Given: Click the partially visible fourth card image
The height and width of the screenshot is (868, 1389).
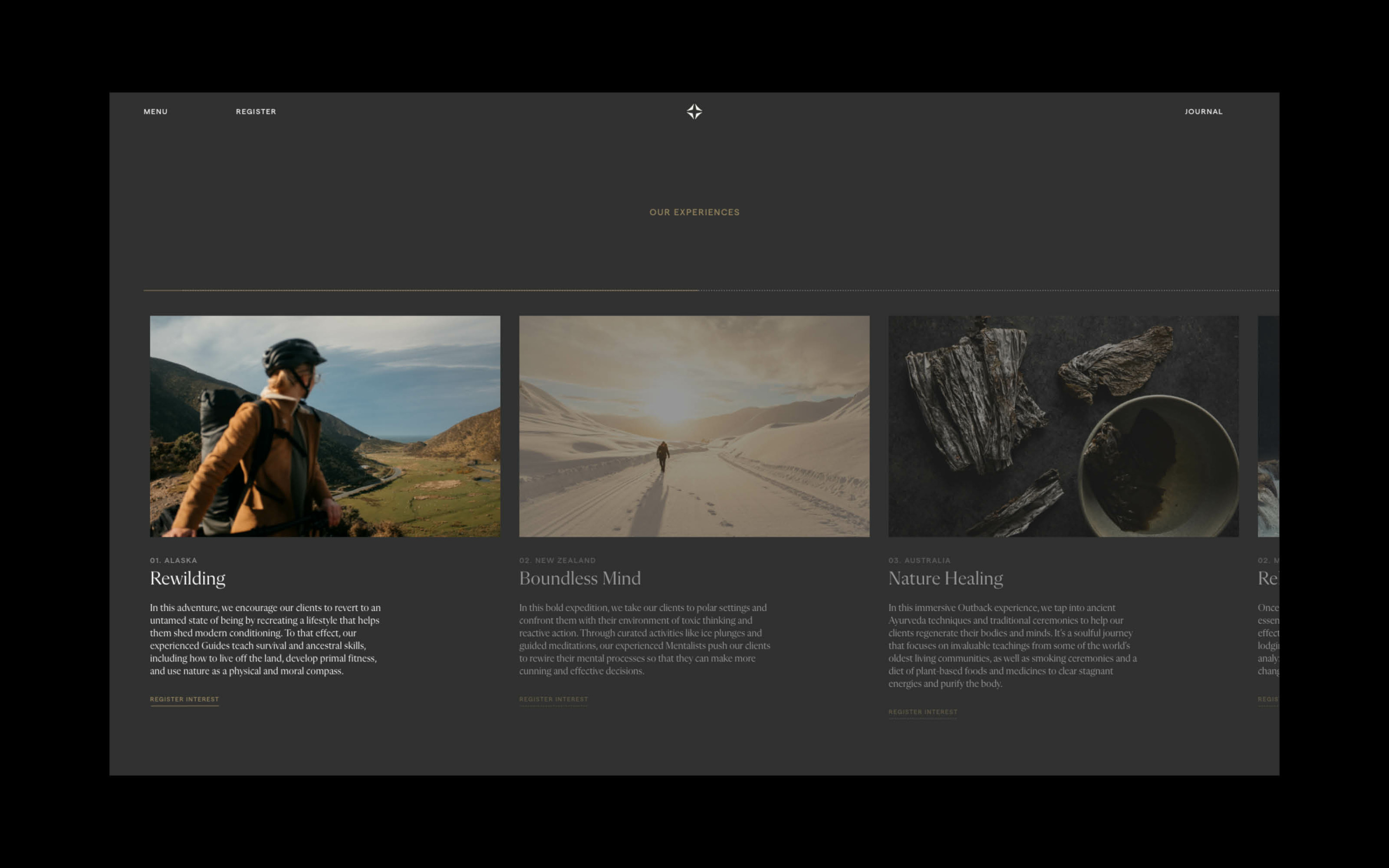Looking at the screenshot, I should pos(1268,426).
